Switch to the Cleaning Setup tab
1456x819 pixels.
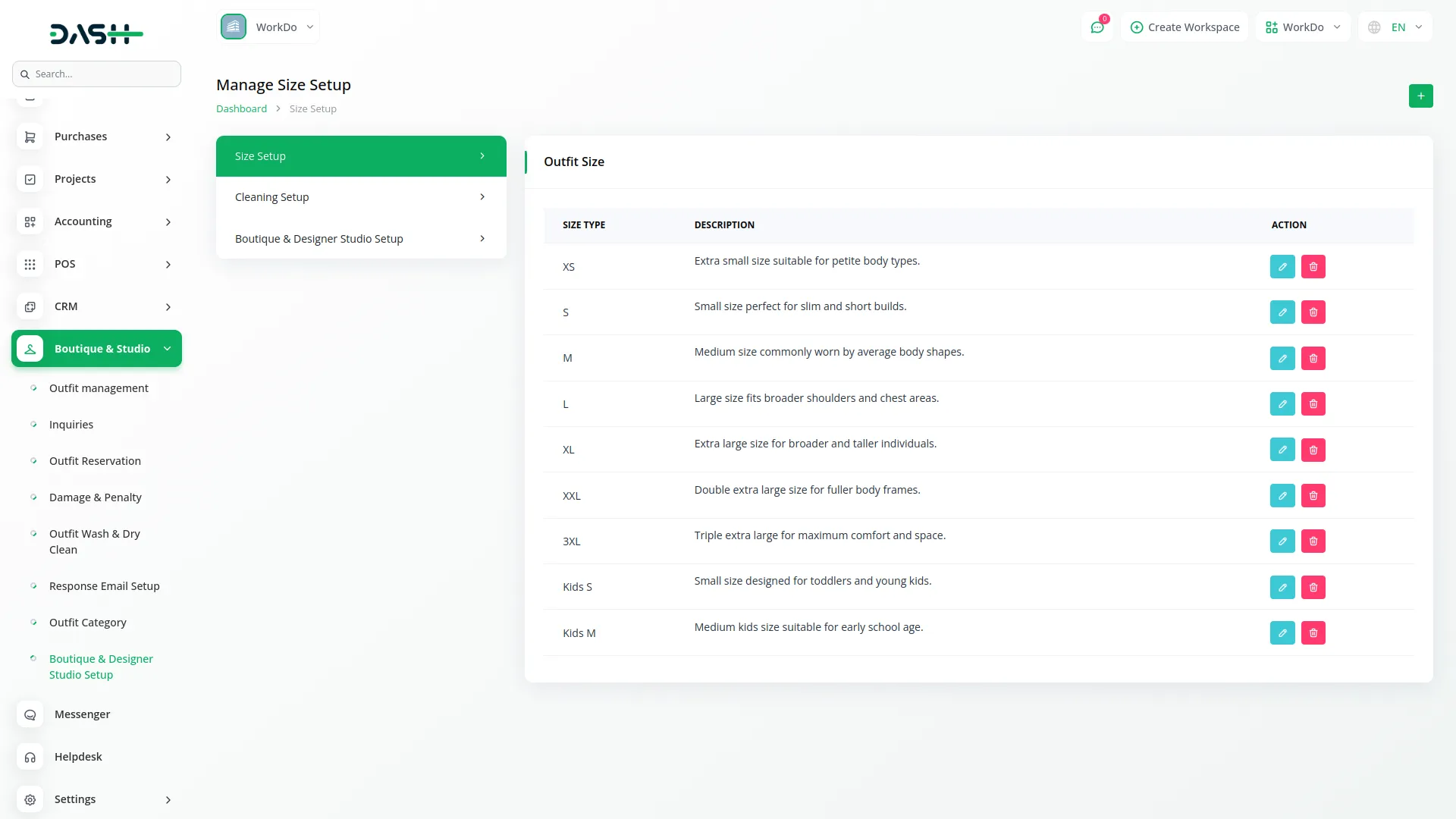coord(361,197)
